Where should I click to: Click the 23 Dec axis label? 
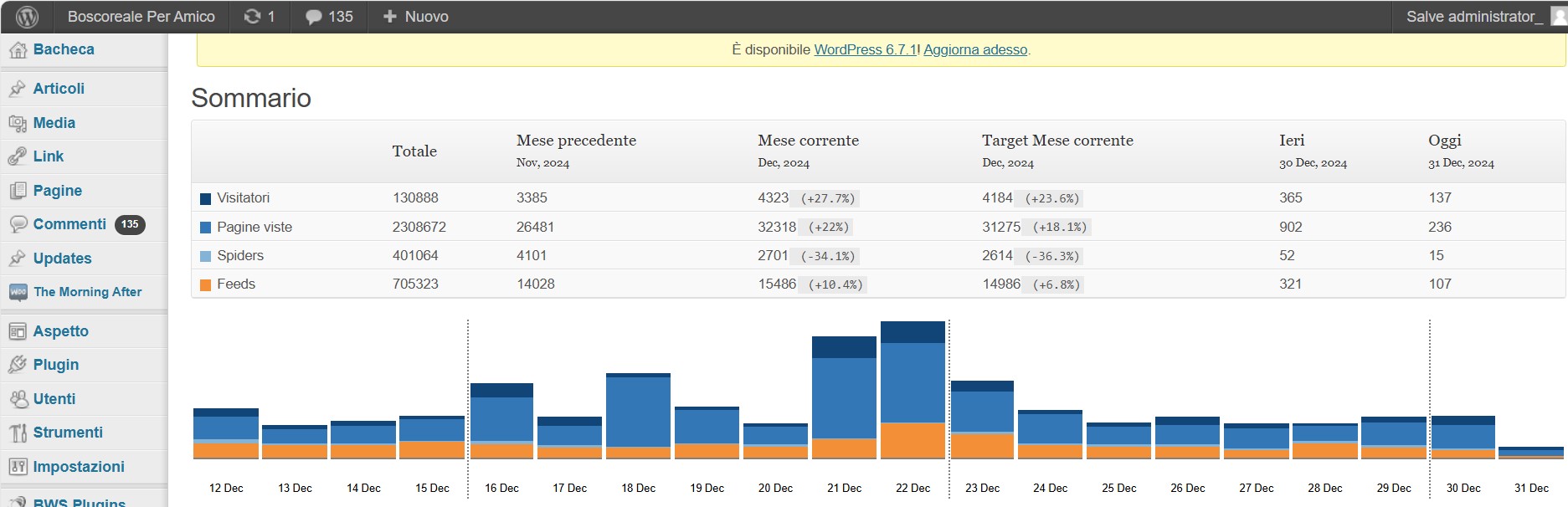pos(983,488)
